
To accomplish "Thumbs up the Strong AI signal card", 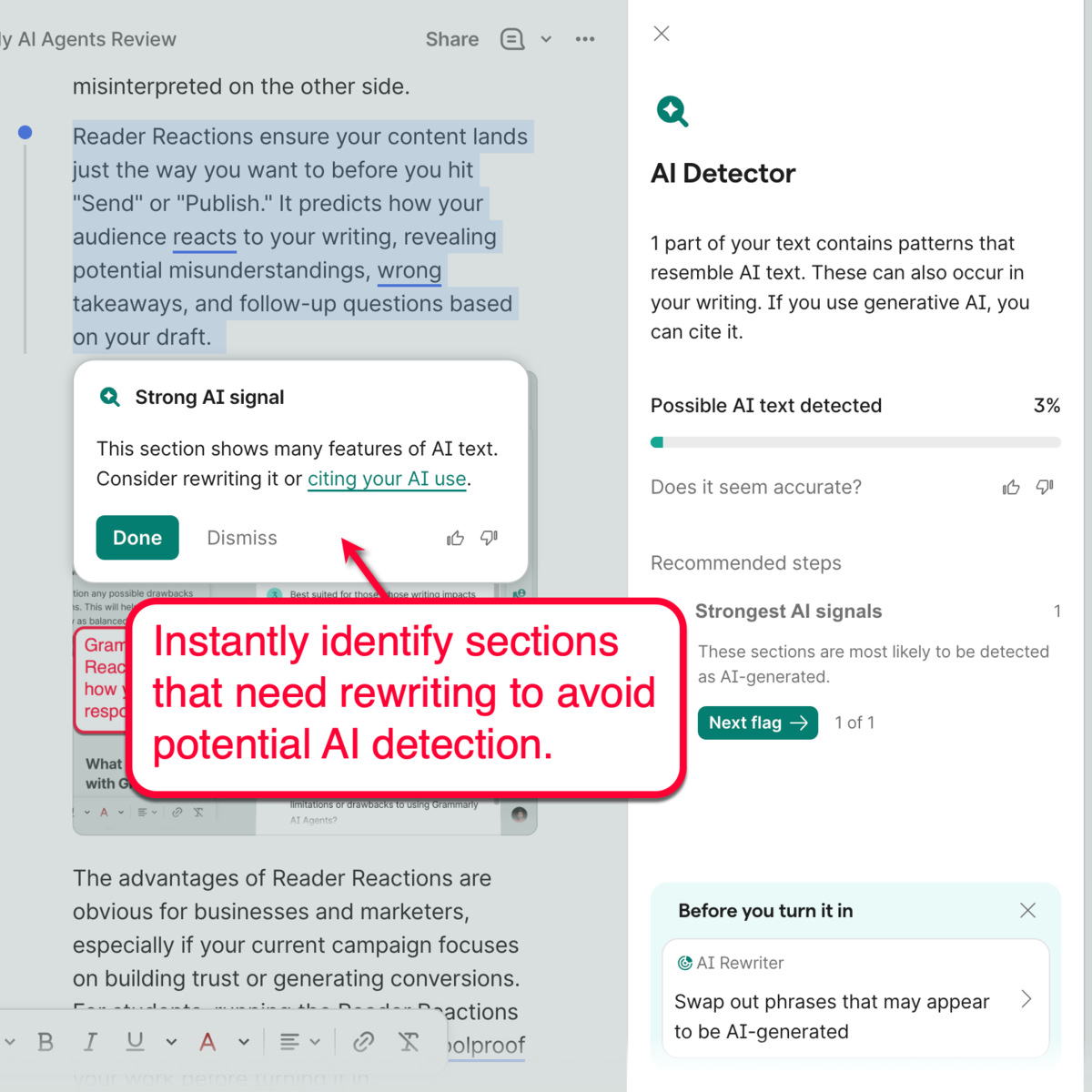I will click(456, 539).
